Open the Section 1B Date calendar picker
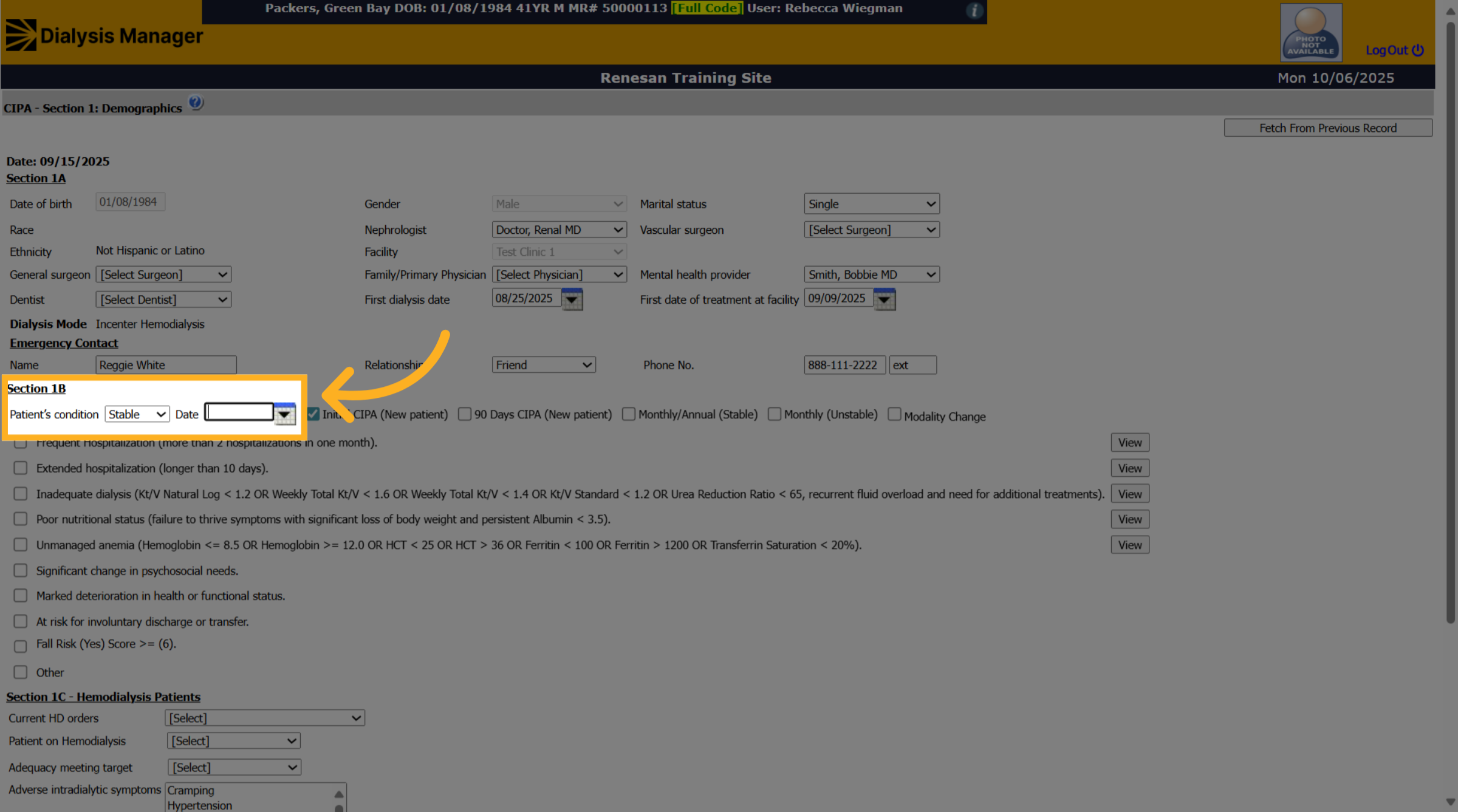This screenshot has height=812, width=1458. click(284, 414)
